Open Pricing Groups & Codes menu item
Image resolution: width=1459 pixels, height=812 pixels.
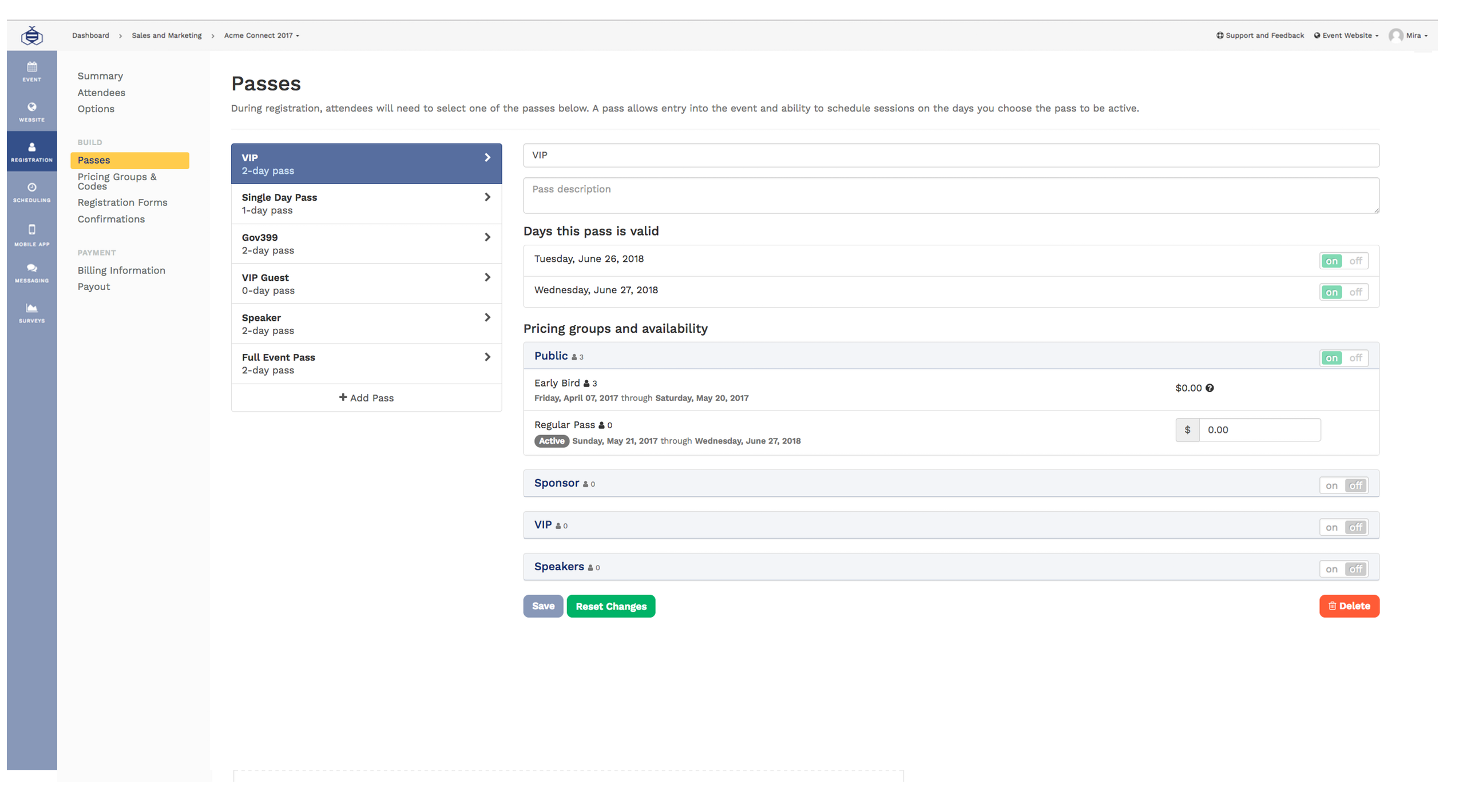117,181
